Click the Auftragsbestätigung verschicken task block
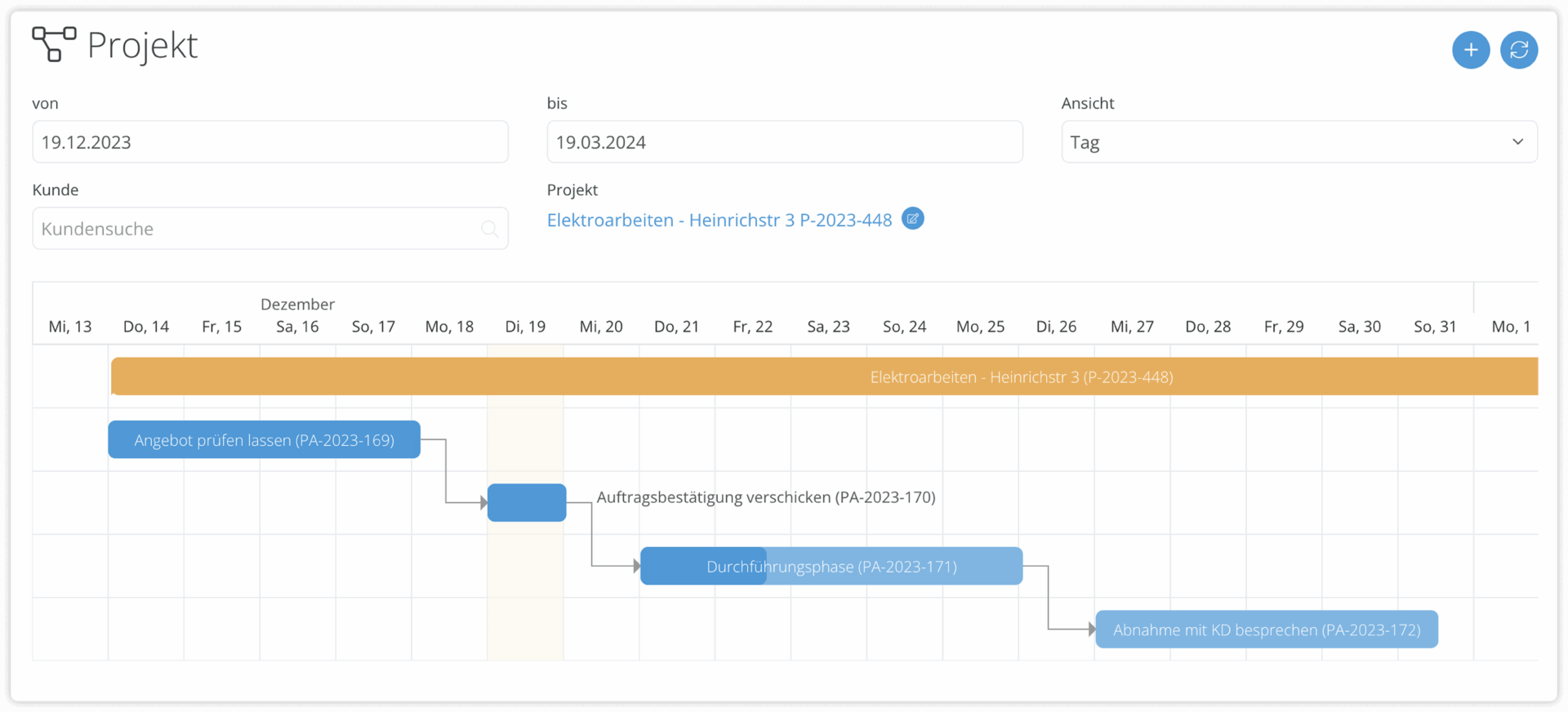Viewport: 1568px width, 712px height. click(x=527, y=503)
